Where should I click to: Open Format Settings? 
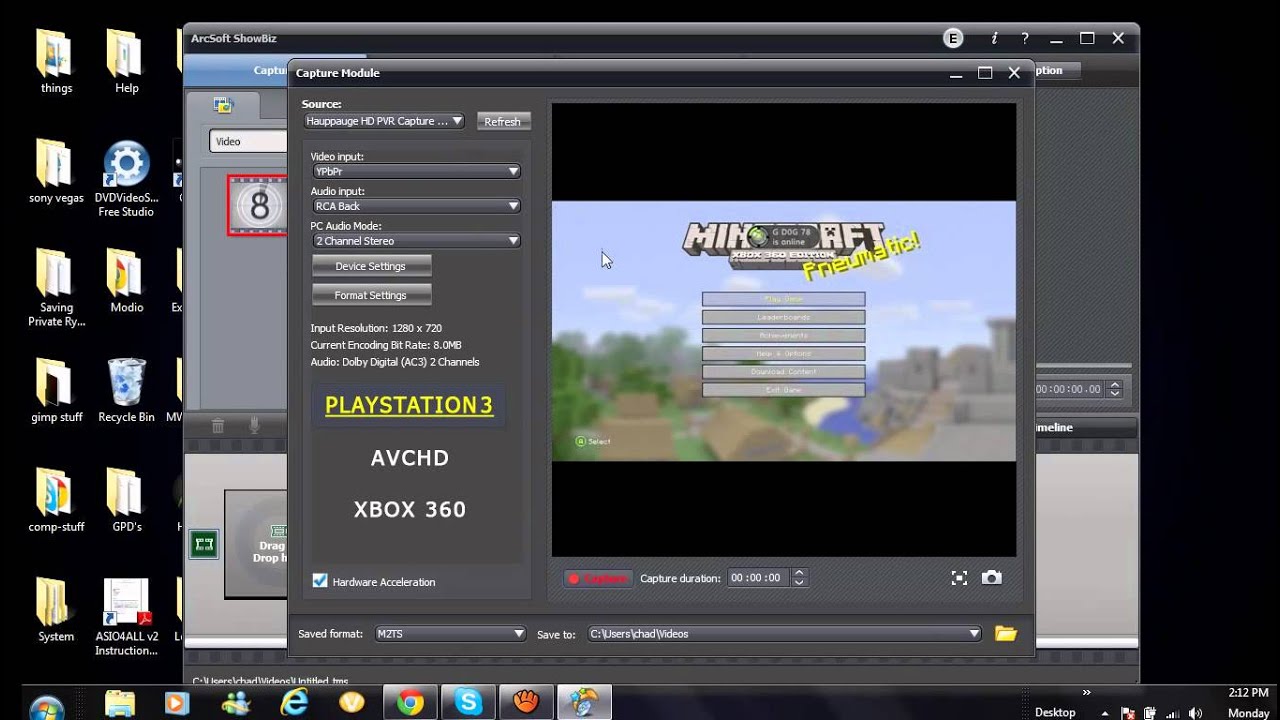point(371,295)
